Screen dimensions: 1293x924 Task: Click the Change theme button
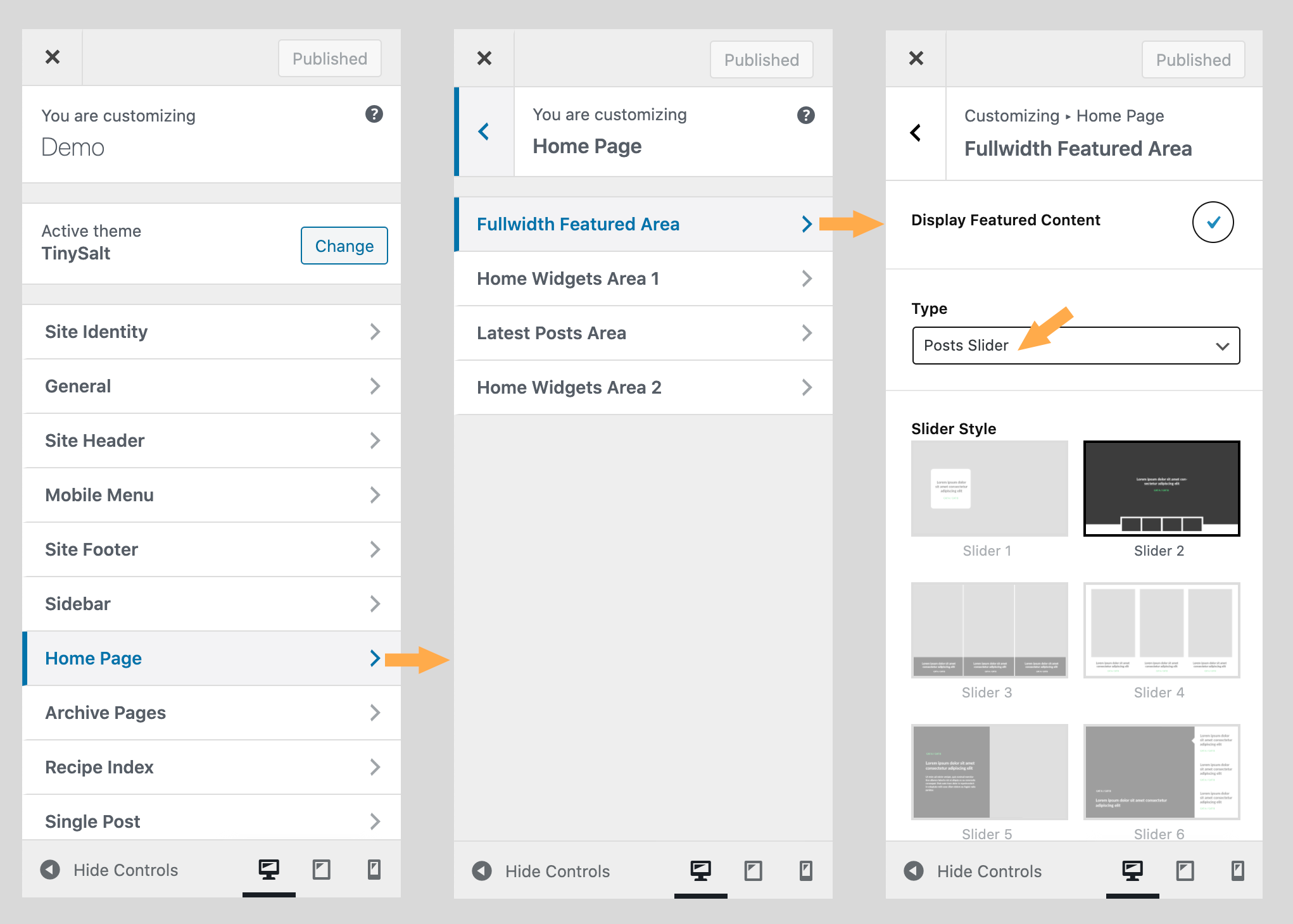coord(344,246)
